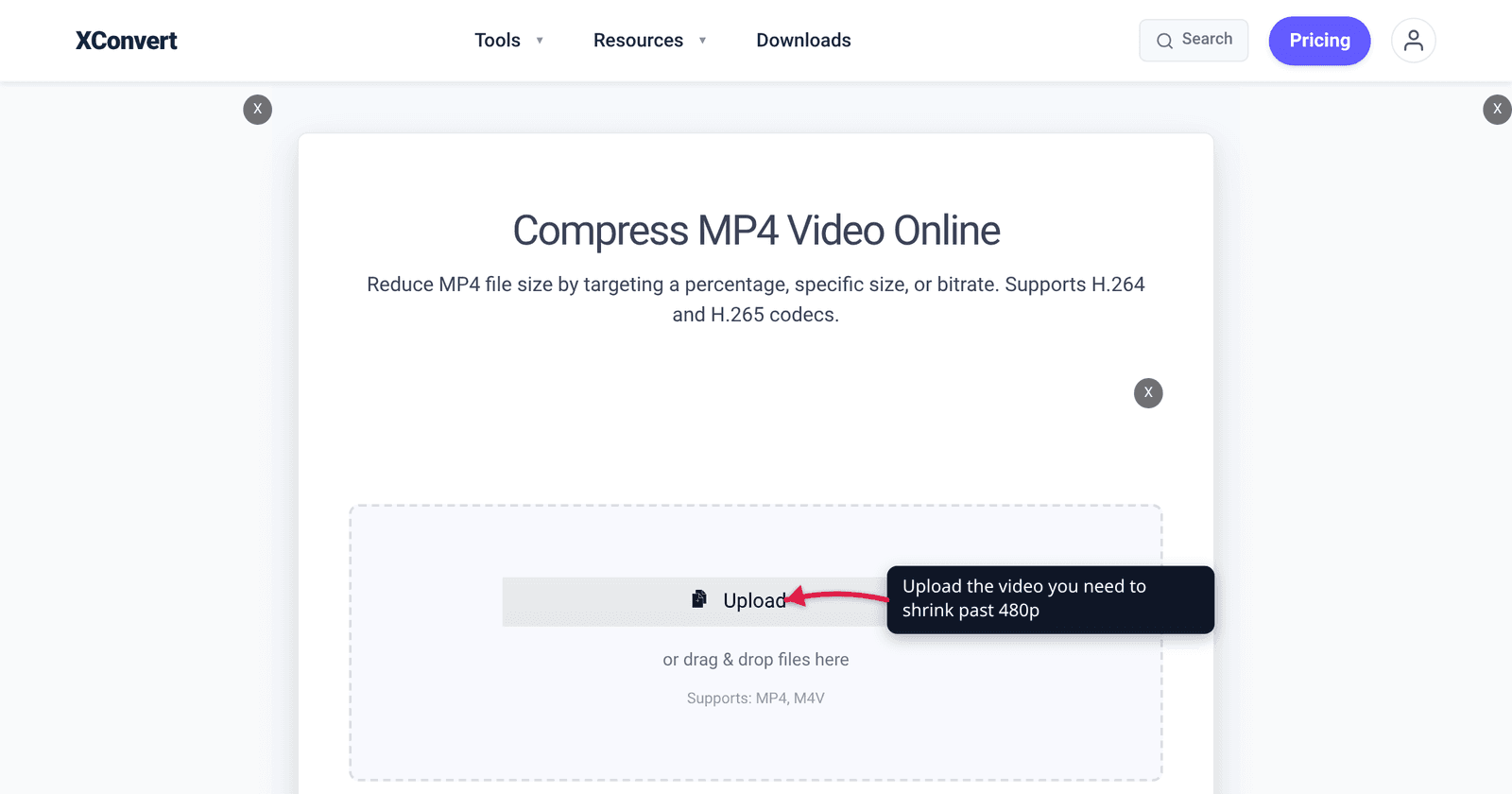
Task: Dismiss the far-right ad X button
Action: pyautogui.click(x=1497, y=110)
